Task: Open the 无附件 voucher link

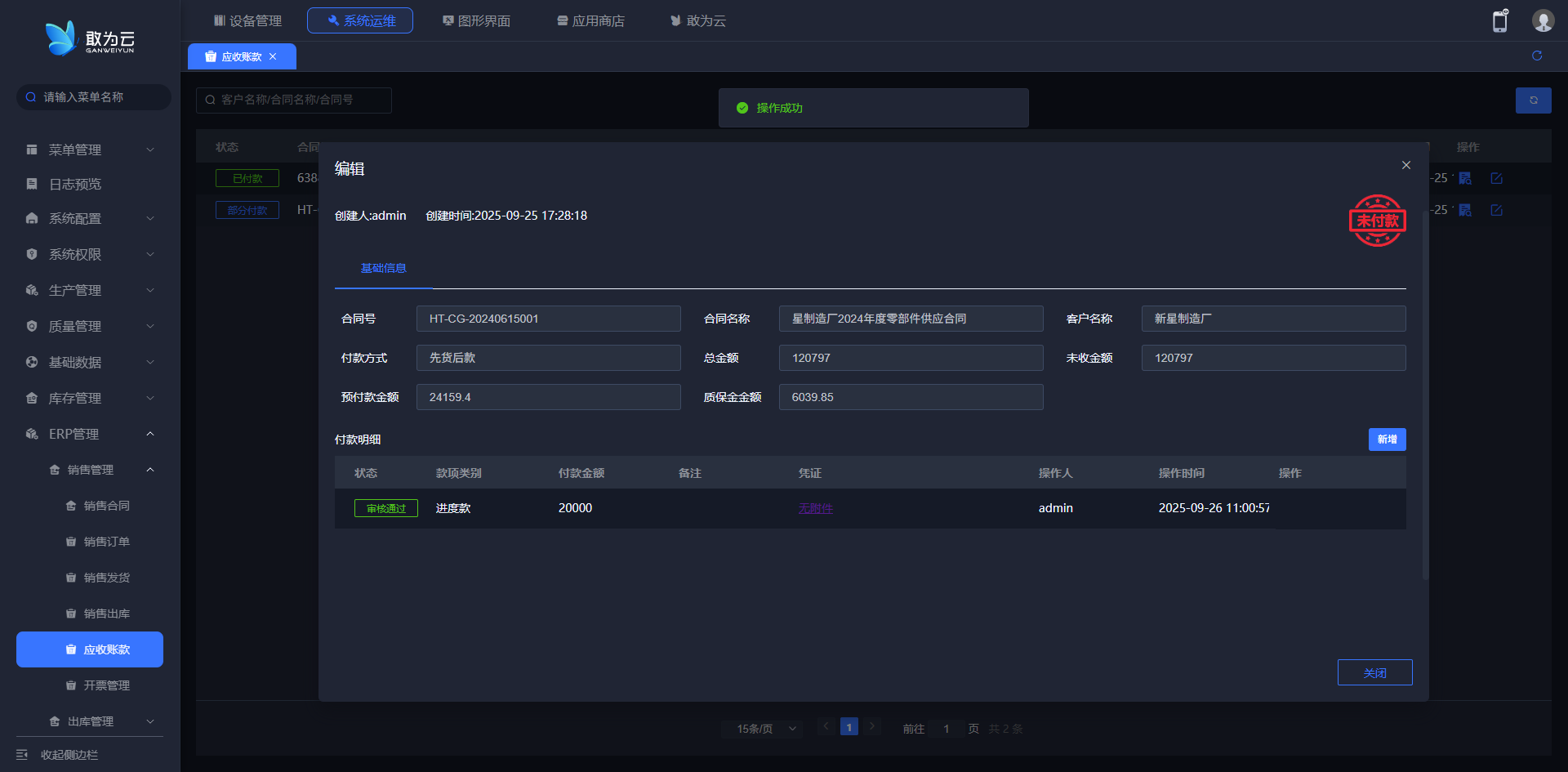Action: point(815,508)
